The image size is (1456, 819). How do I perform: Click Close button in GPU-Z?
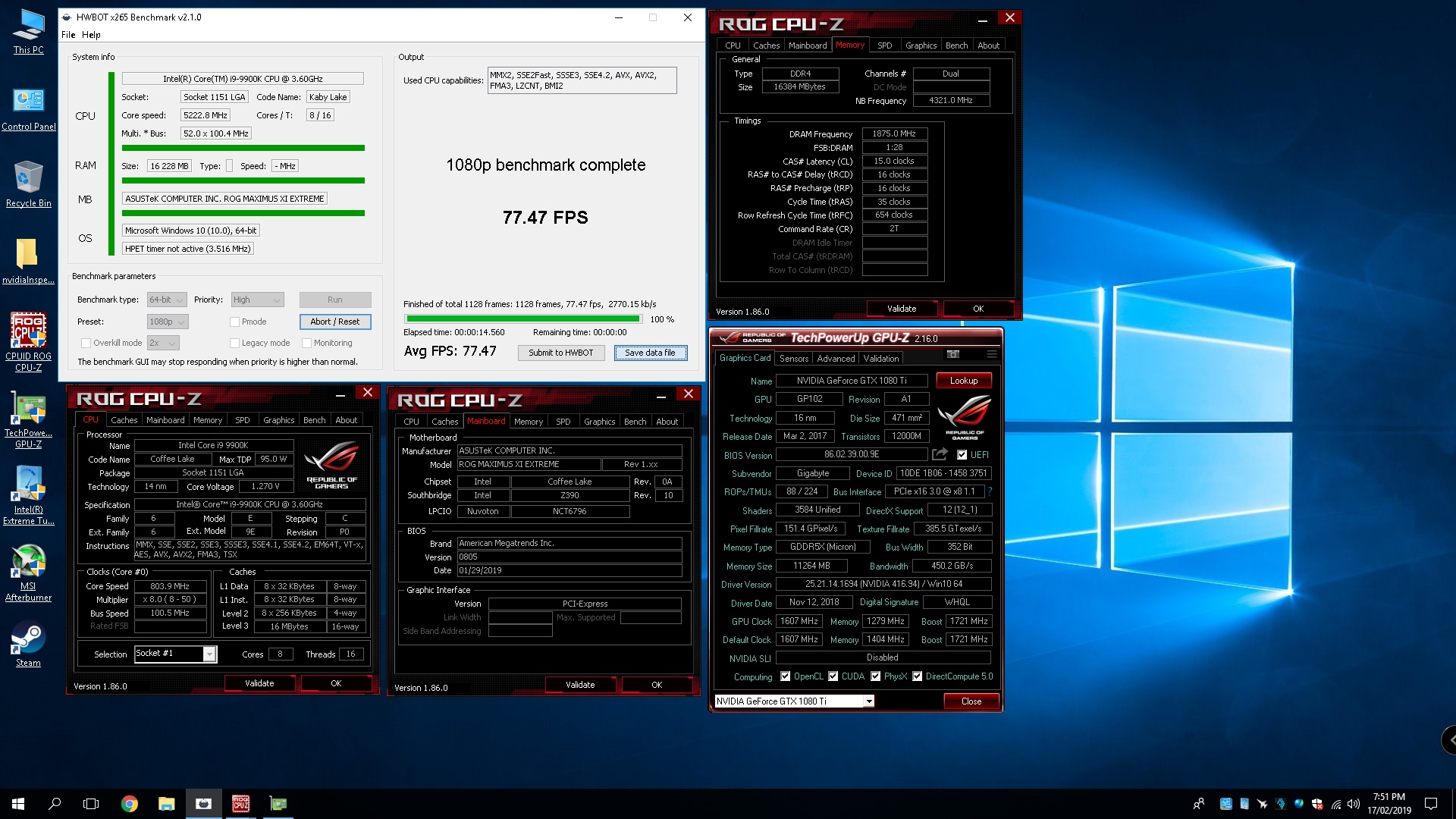click(971, 701)
